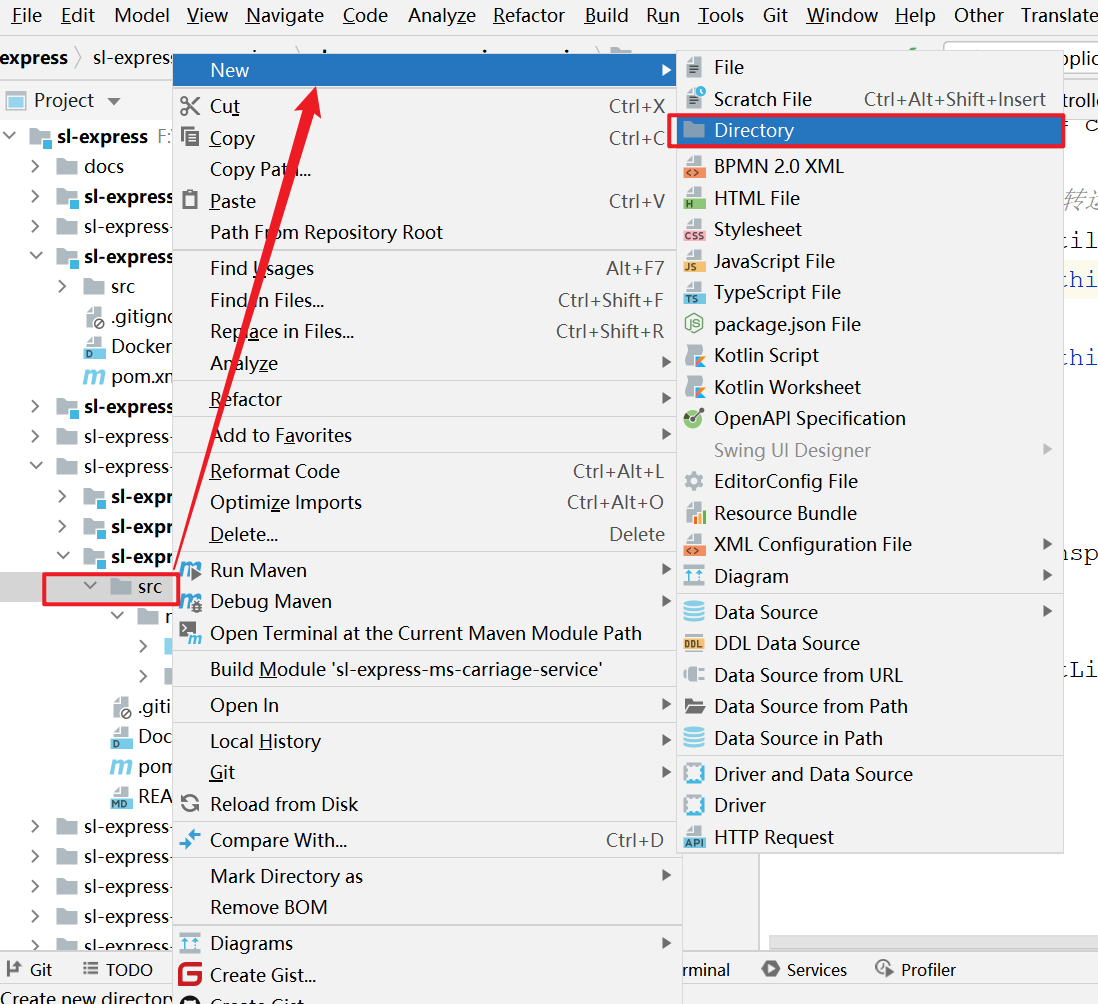Open the Build menu in menu bar
Screen dimensions: 1098x1004
coord(606,15)
